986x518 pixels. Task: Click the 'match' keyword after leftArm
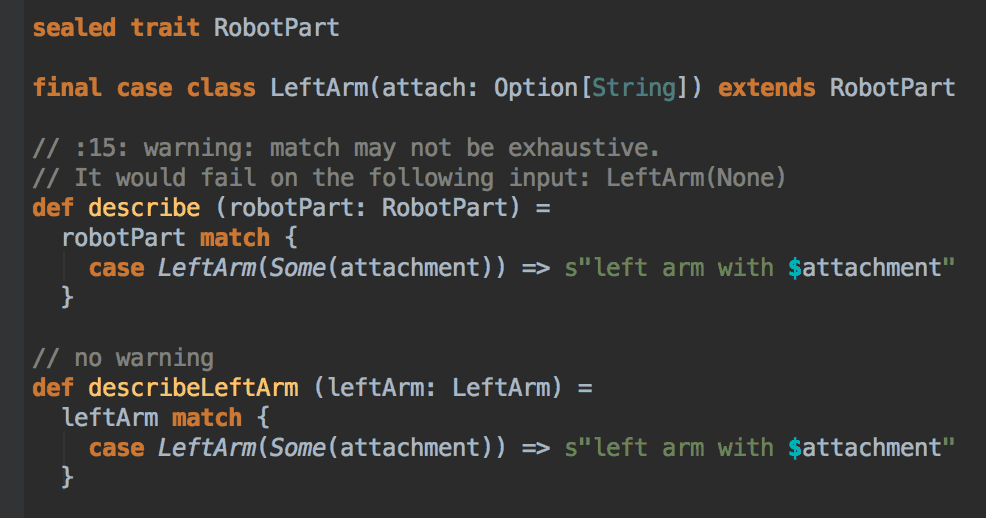pyautogui.click(x=207, y=417)
